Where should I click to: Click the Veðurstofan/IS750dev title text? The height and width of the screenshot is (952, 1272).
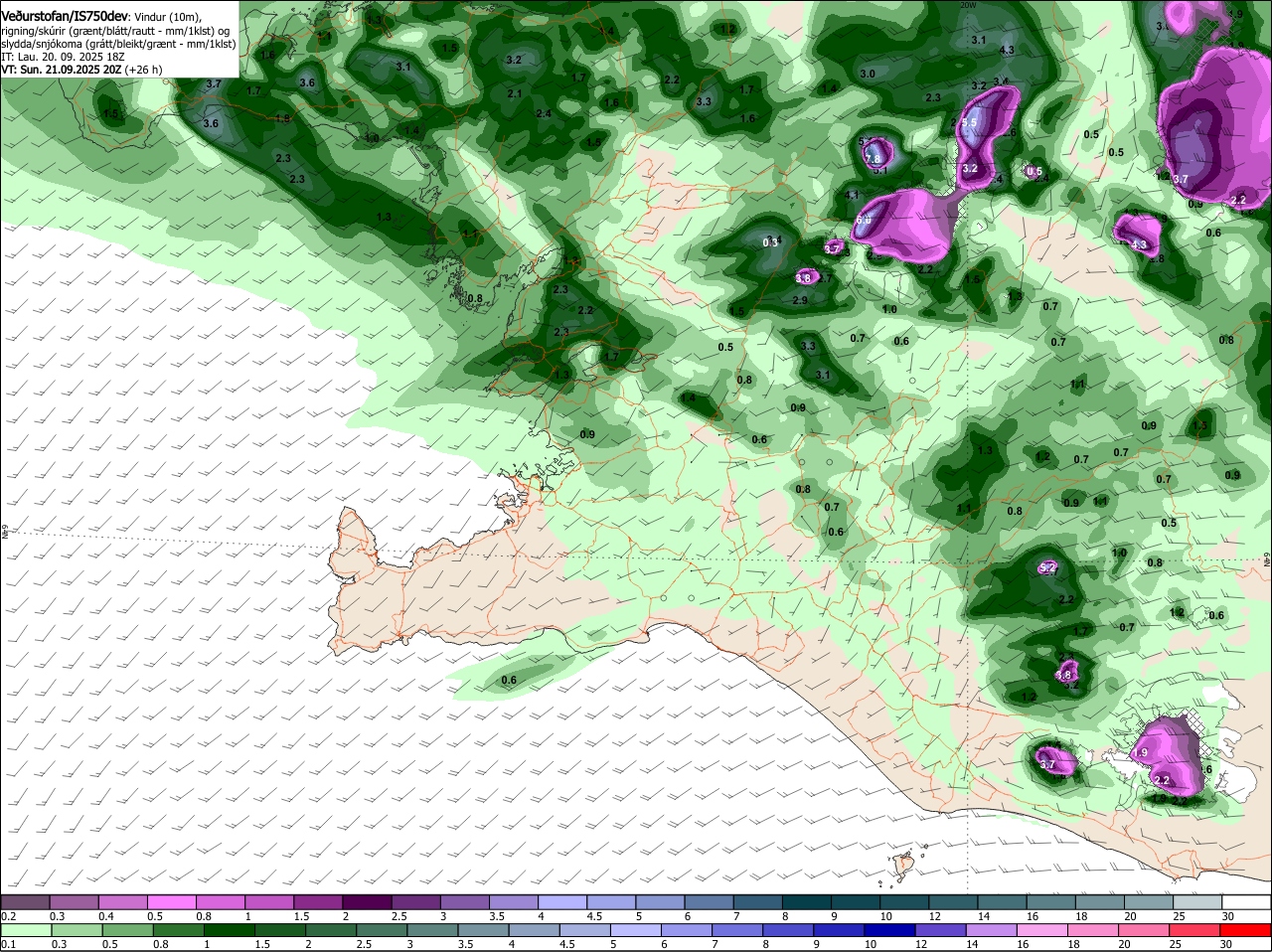click(64, 17)
